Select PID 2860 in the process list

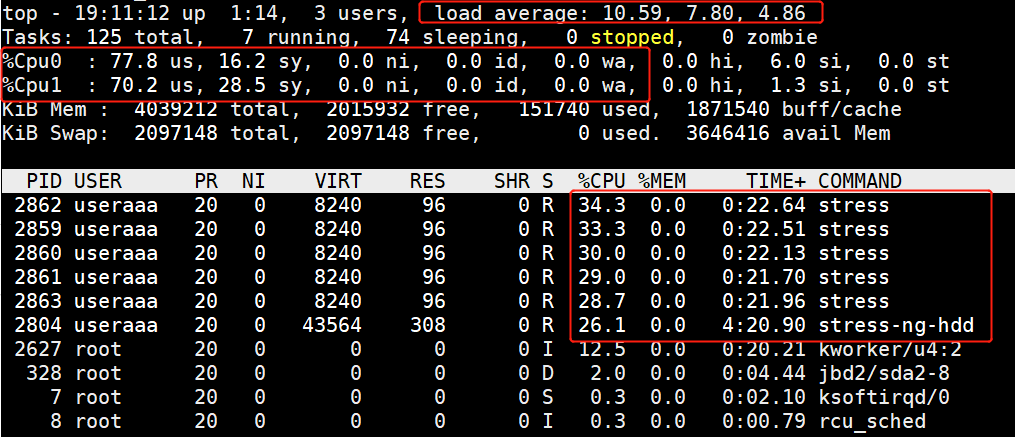point(38,253)
